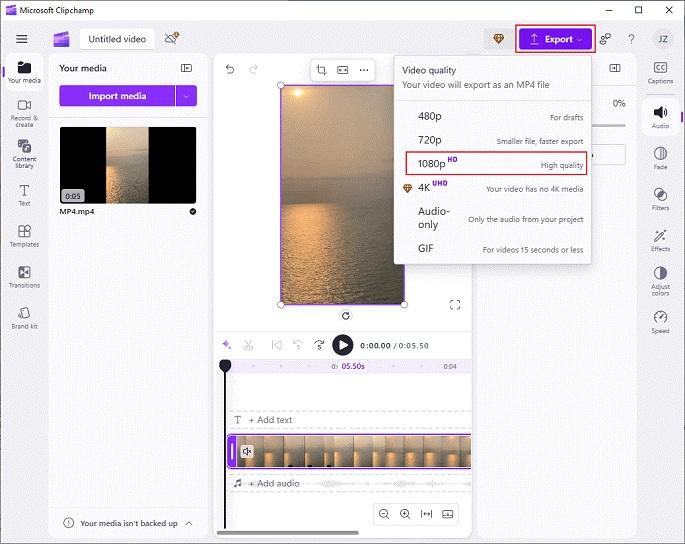Viewport: 685px width, 544px height.
Task: Open the Content library panel
Action: [24, 151]
